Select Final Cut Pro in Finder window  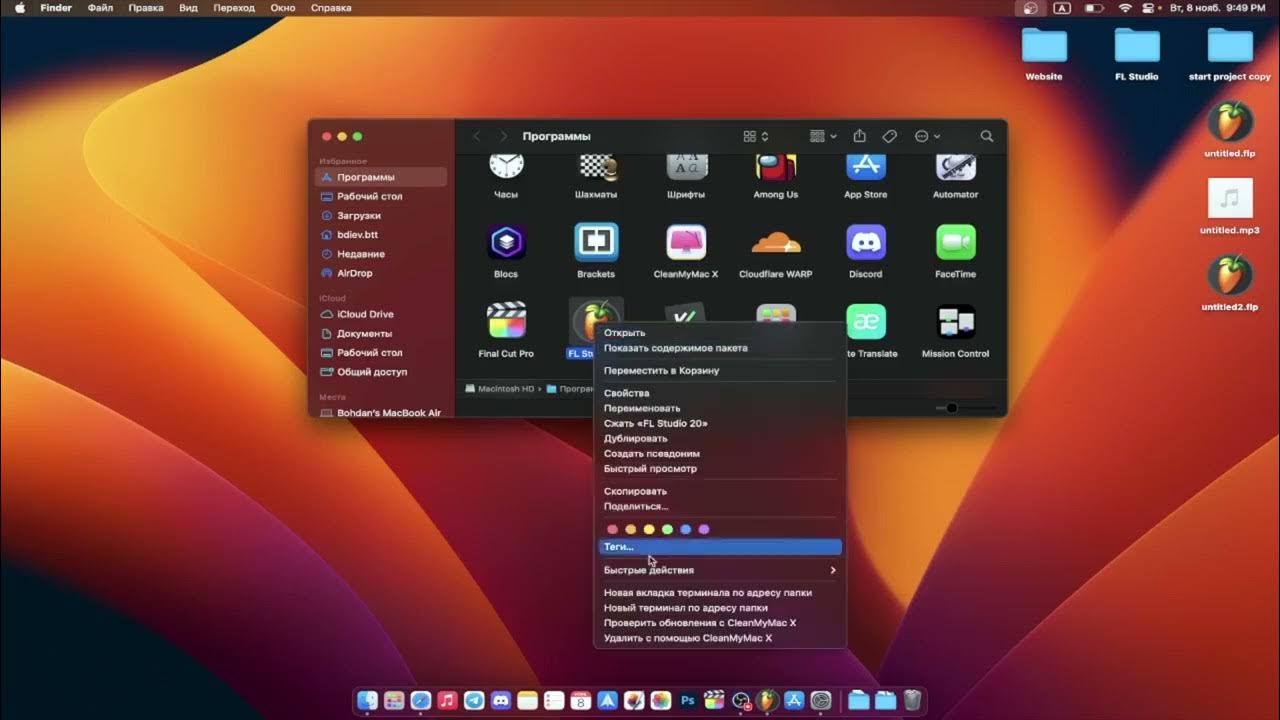(x=506, y=322)
